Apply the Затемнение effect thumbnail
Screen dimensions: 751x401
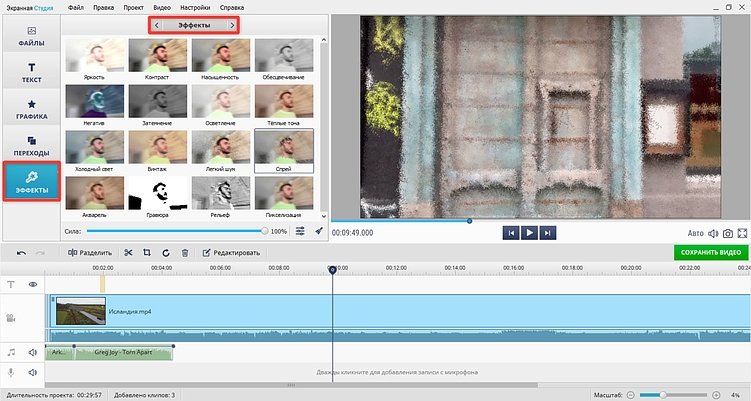click(158, 101)
